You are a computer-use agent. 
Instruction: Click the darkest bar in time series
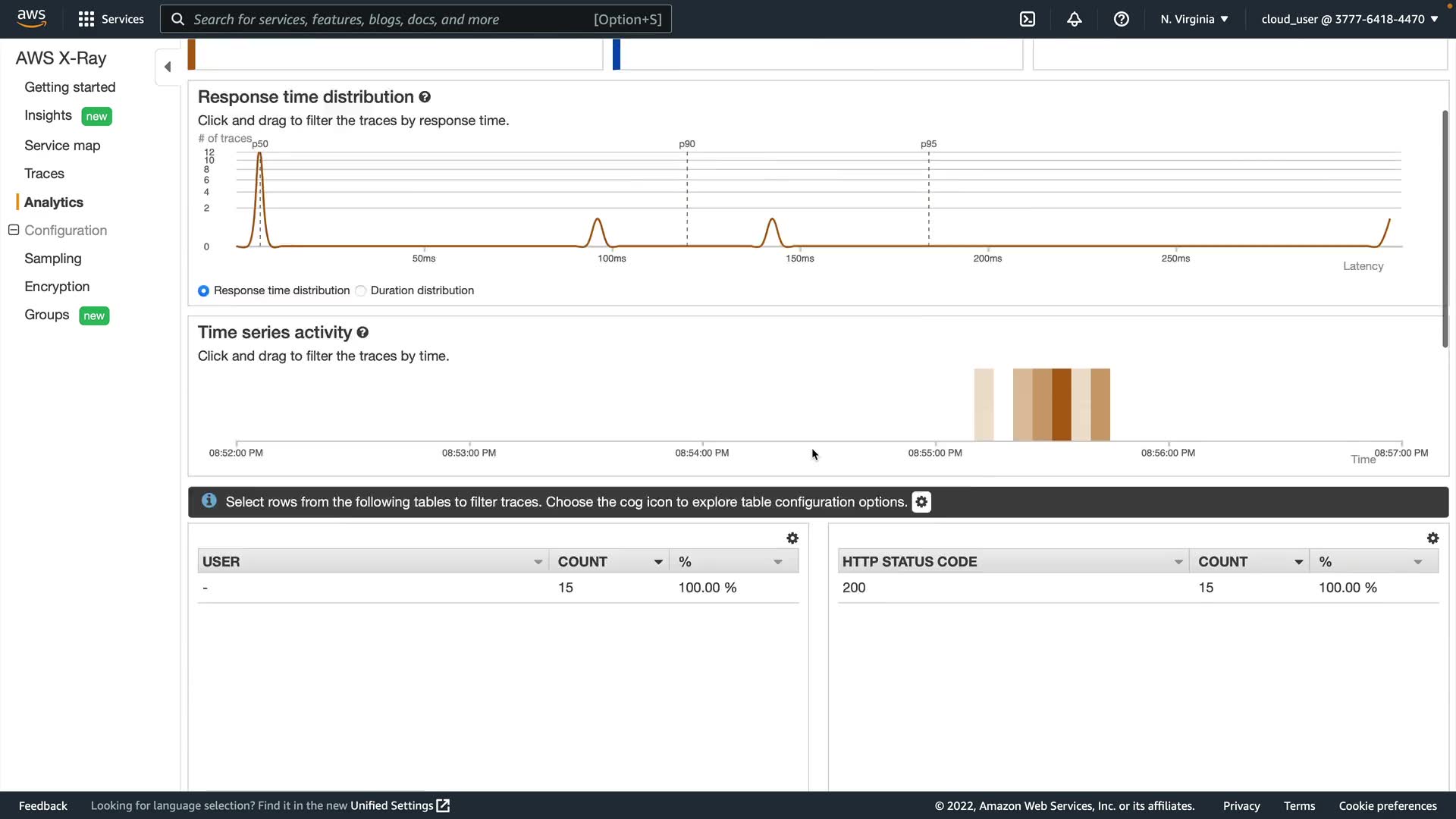[1062, 404]
